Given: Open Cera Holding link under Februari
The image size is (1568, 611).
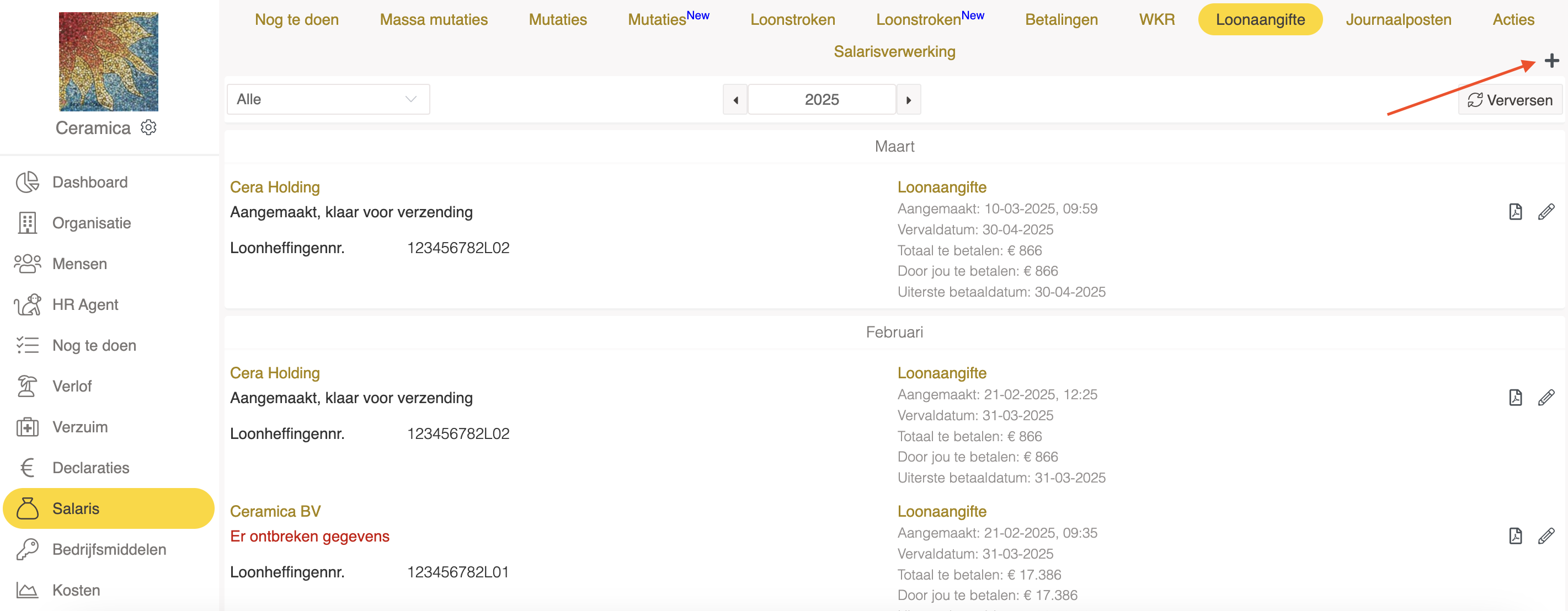Looking at the screenshot, I should 275,372.
